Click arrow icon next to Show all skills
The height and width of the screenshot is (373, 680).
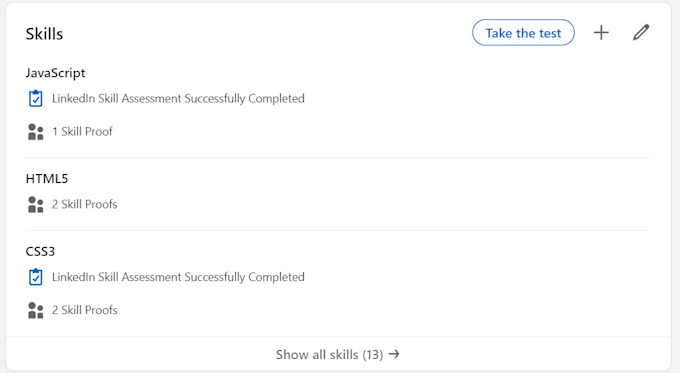point(394,354)
